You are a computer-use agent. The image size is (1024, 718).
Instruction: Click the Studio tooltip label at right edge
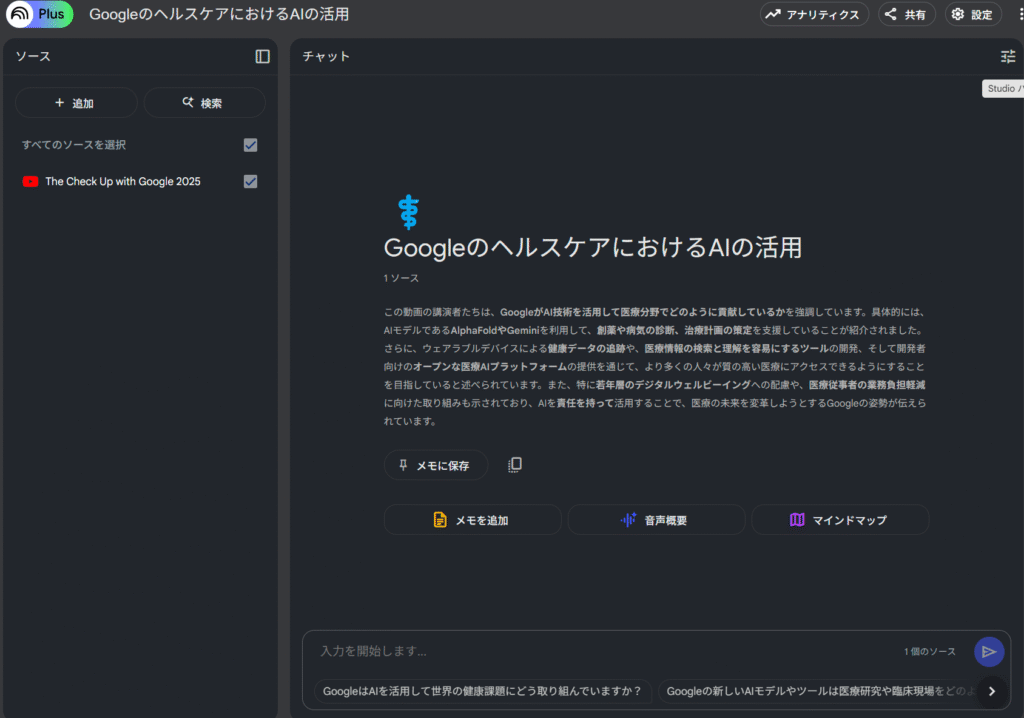[1003, 89]
